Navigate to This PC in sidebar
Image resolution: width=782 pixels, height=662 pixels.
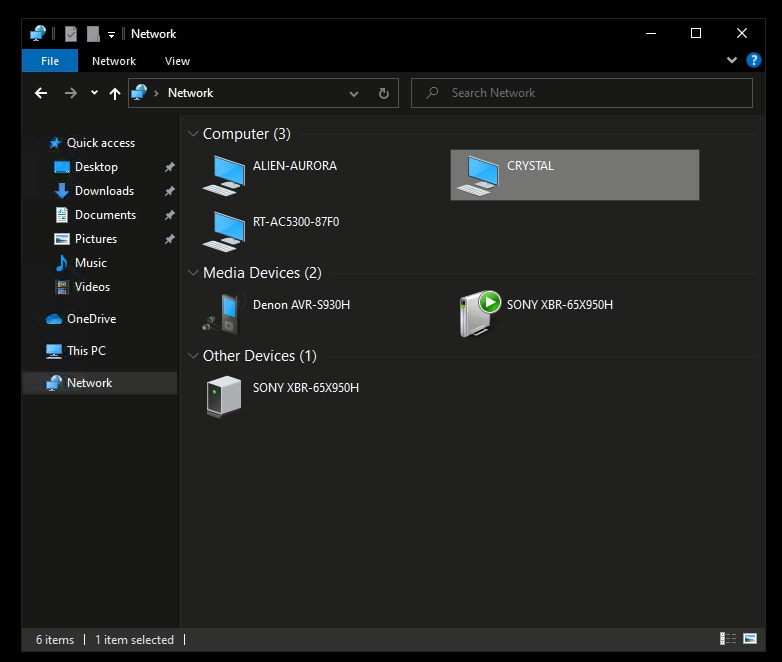(x=86, y=351)
